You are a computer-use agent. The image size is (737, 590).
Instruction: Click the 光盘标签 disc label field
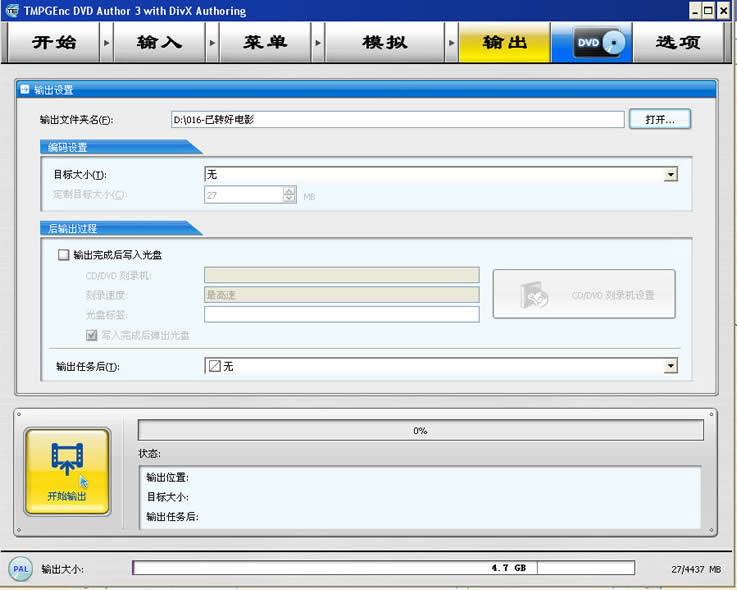[342, 315]
